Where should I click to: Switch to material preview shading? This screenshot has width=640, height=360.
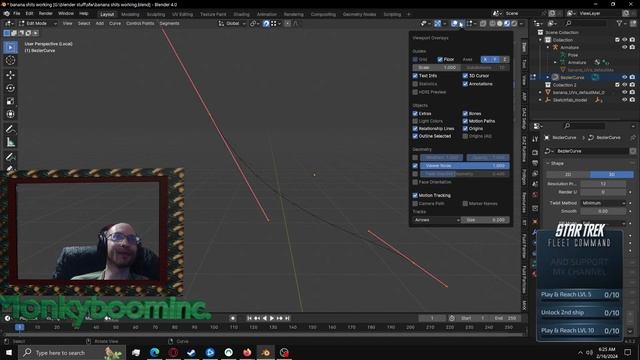[x=507, y=24]
